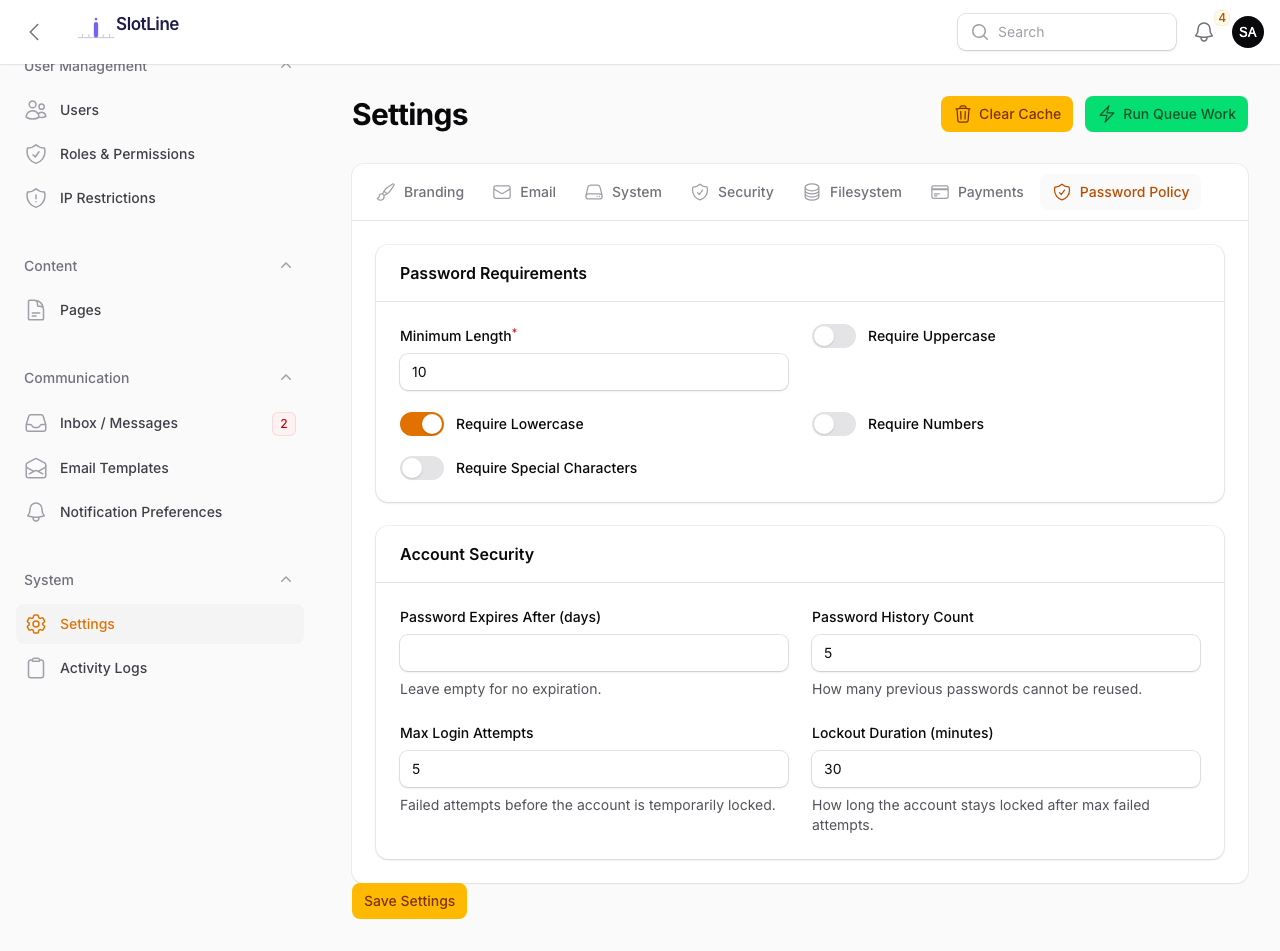Click the lightning icon on Run Queue Work
This screenshot has width=1280, height=951.
(1107, 114)
